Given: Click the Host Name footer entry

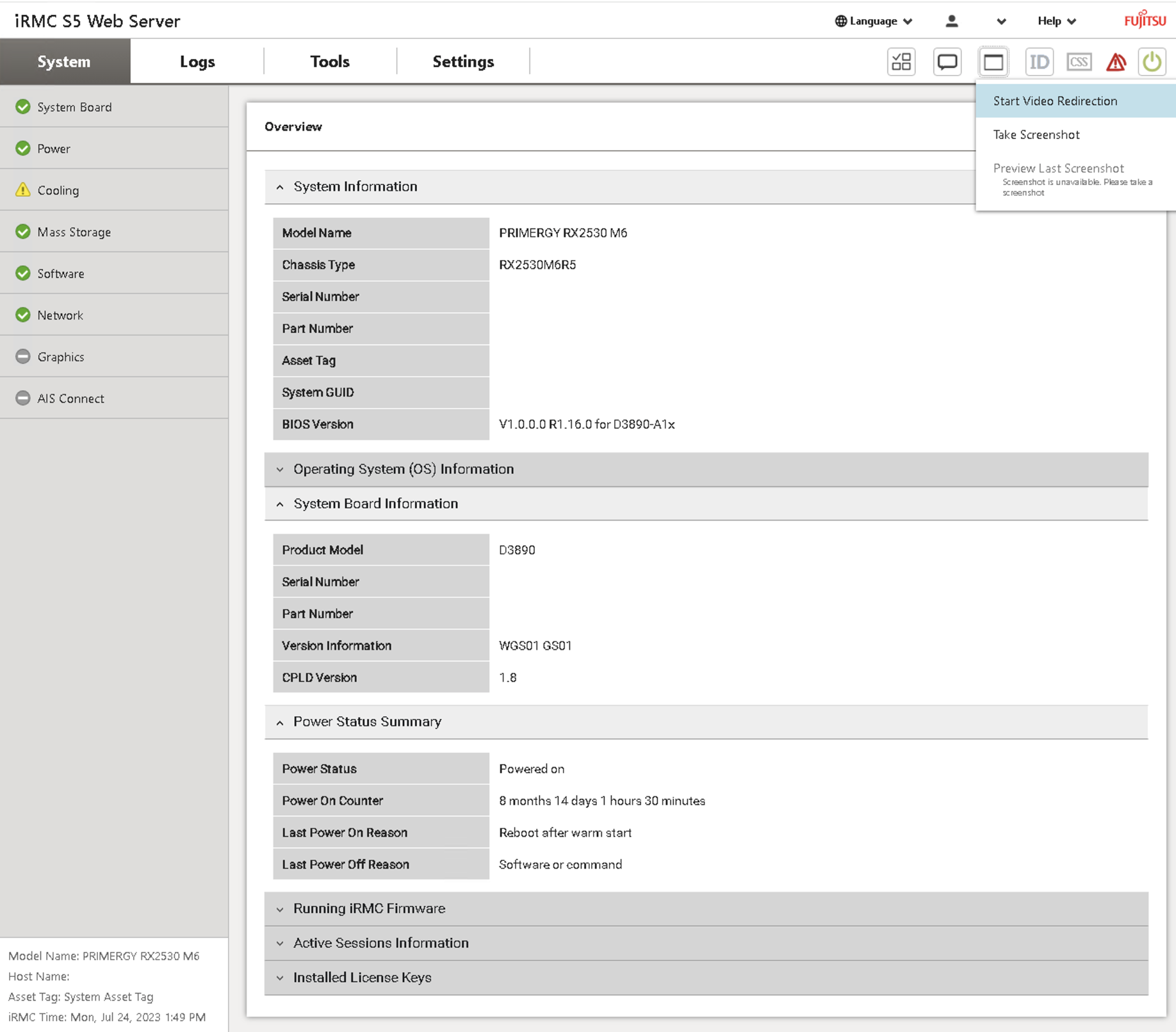Looking at the screenshot, I should 38,976.
